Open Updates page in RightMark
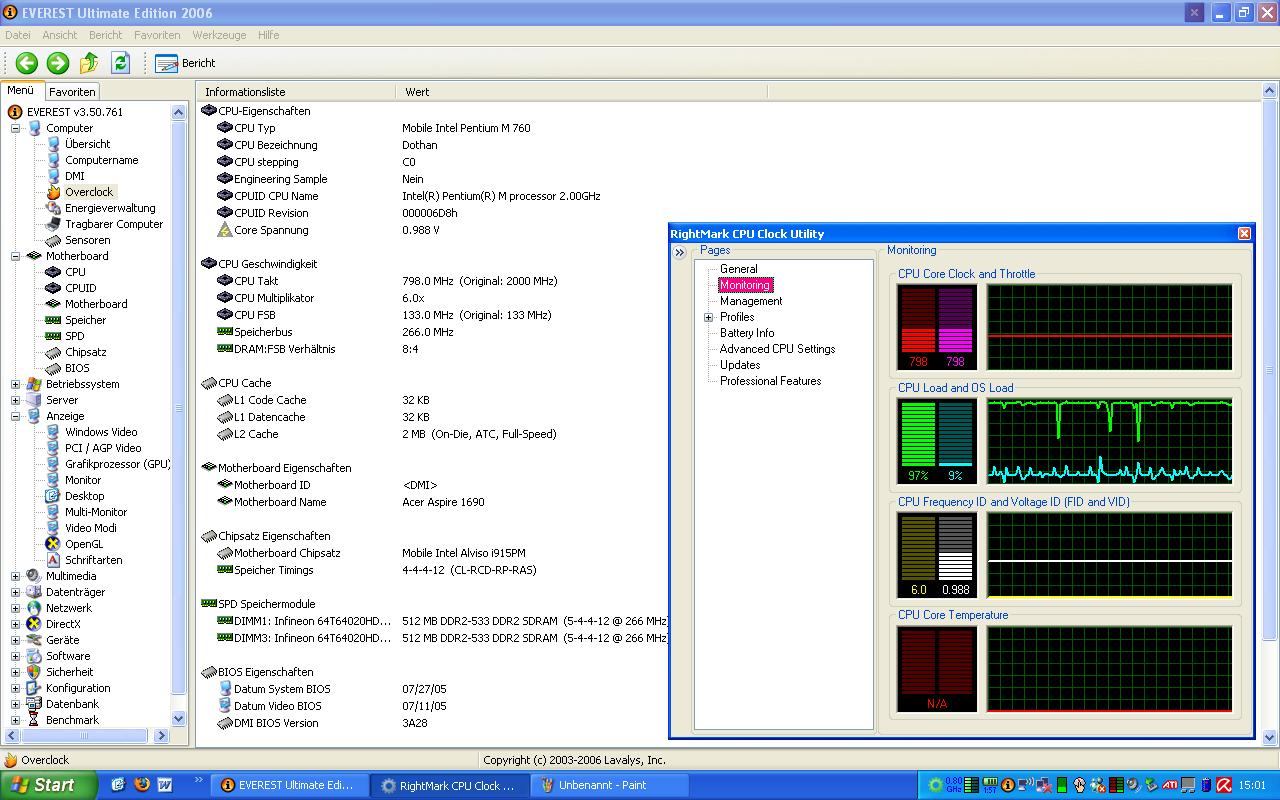1280x800 pixels. [x=739, y=365]
